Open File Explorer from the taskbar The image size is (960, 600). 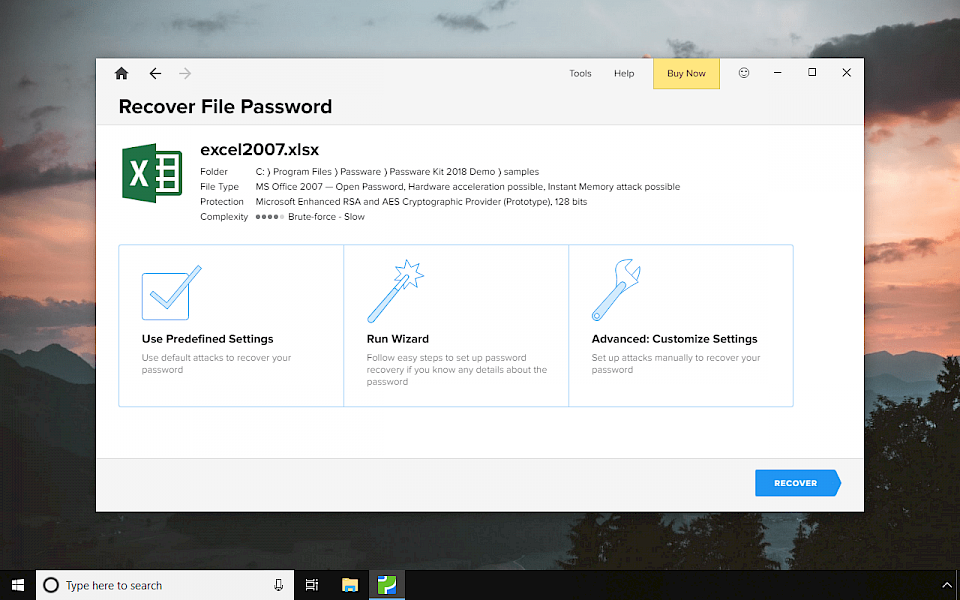tap(350, 585)
